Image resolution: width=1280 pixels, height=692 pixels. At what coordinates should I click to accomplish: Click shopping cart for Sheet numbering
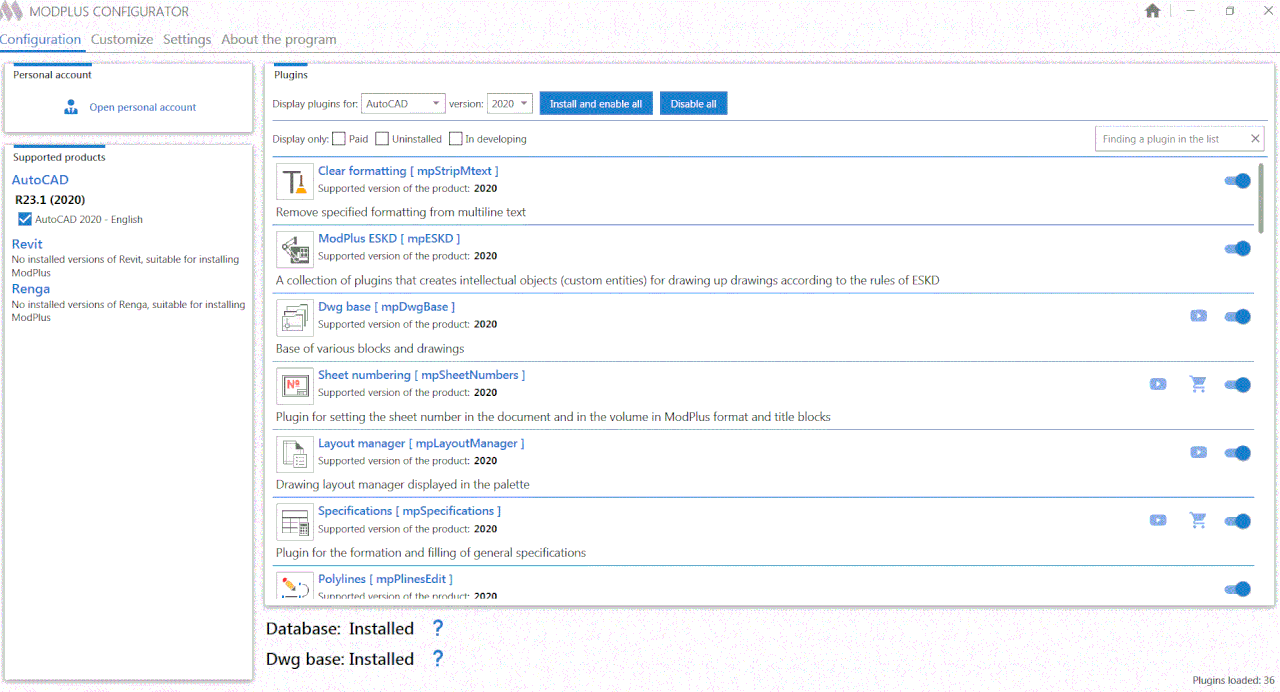point(1198,384)
